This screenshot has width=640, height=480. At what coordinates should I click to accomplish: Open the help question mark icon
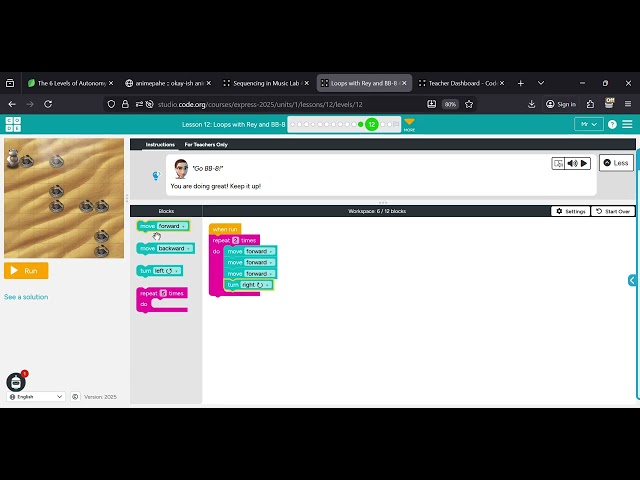612,124
